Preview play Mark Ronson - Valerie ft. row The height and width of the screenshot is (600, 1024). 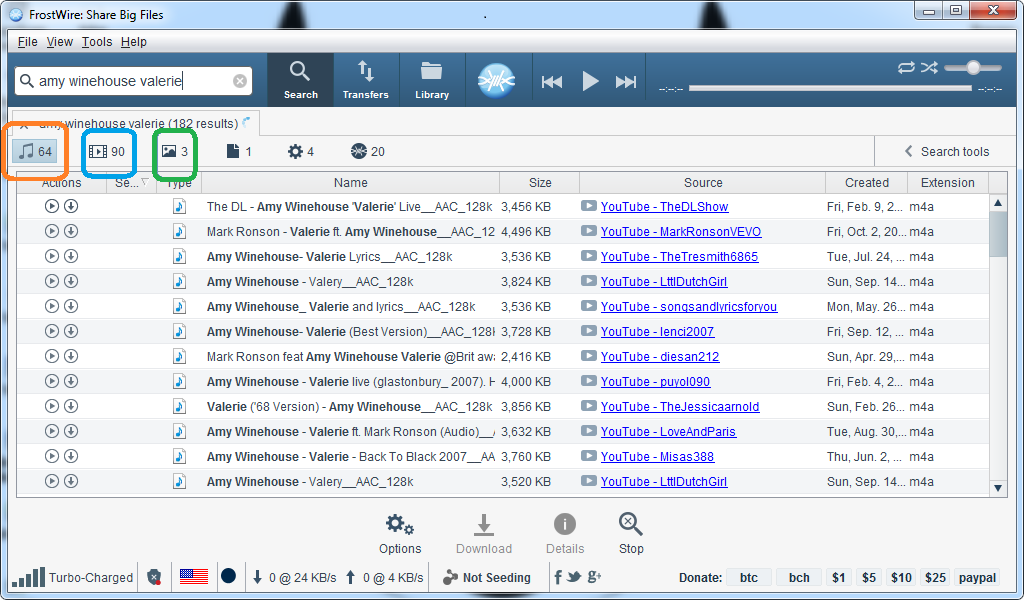(52, 231)
